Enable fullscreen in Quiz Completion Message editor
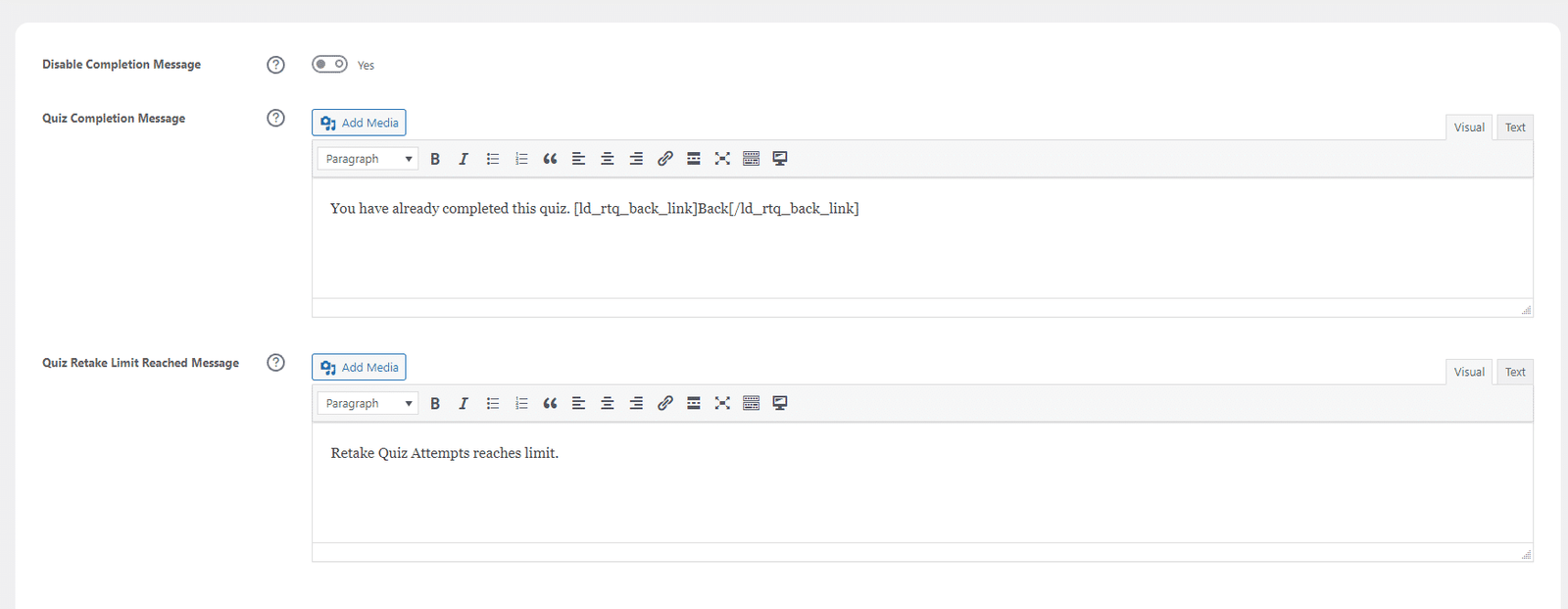This screenshot has width=1568, height=609. [722, 159]
